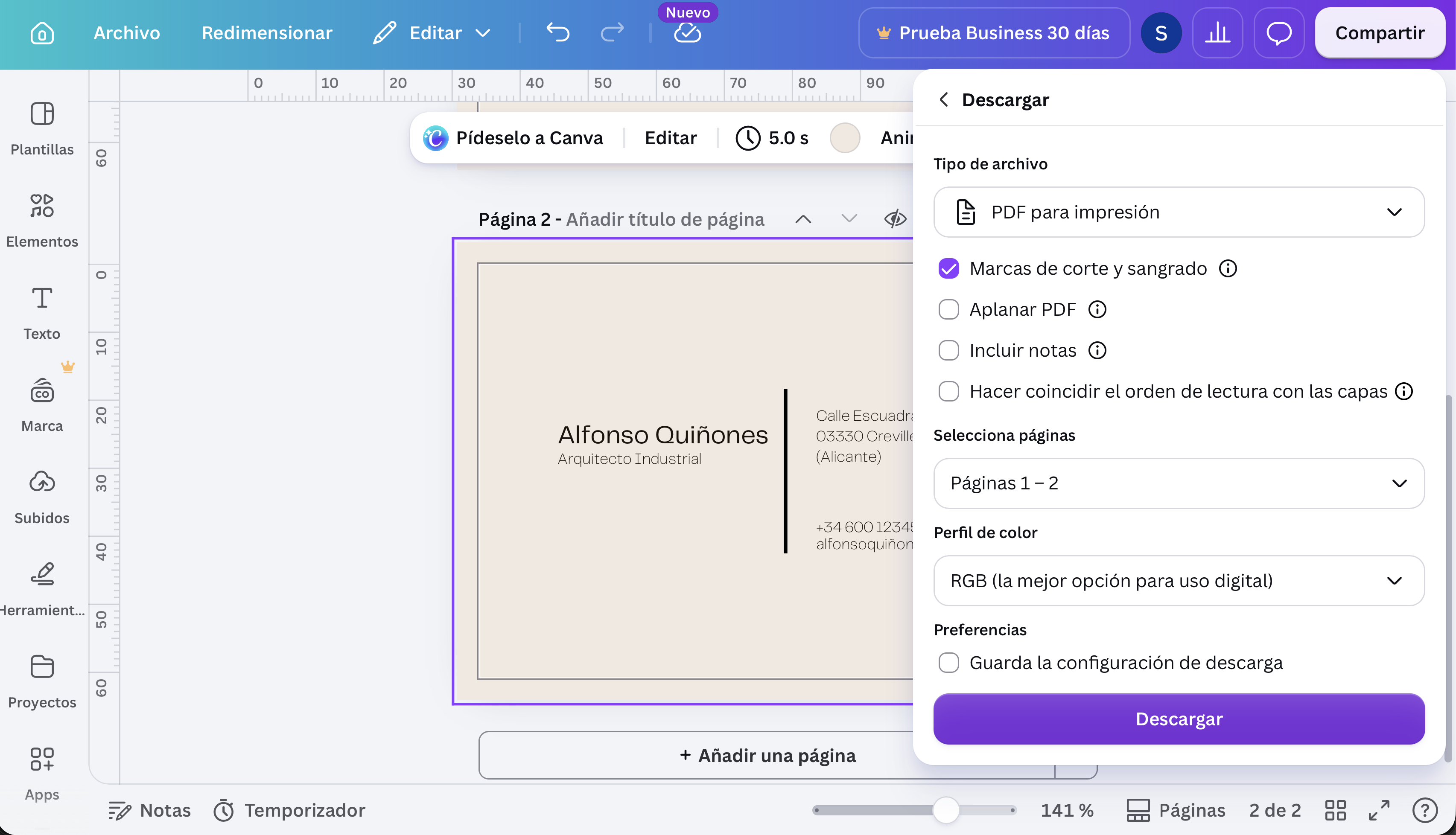Open the comments speech bubble icon
The image size is (1456, 835).
click(x=1279, y=33)
